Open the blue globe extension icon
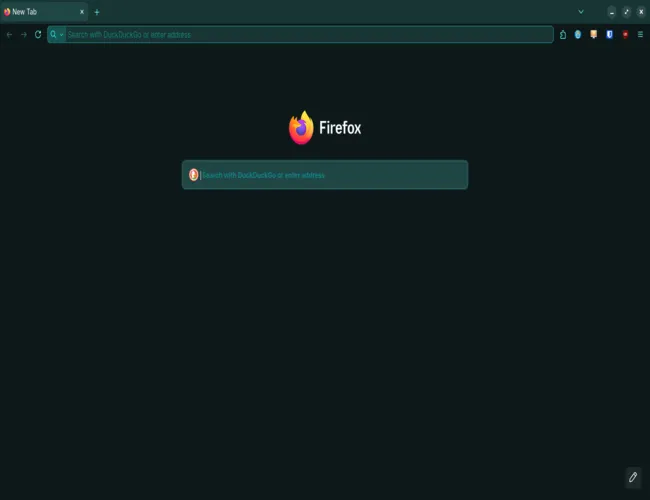This screenshot has width=650, height=500. [578, 34]
